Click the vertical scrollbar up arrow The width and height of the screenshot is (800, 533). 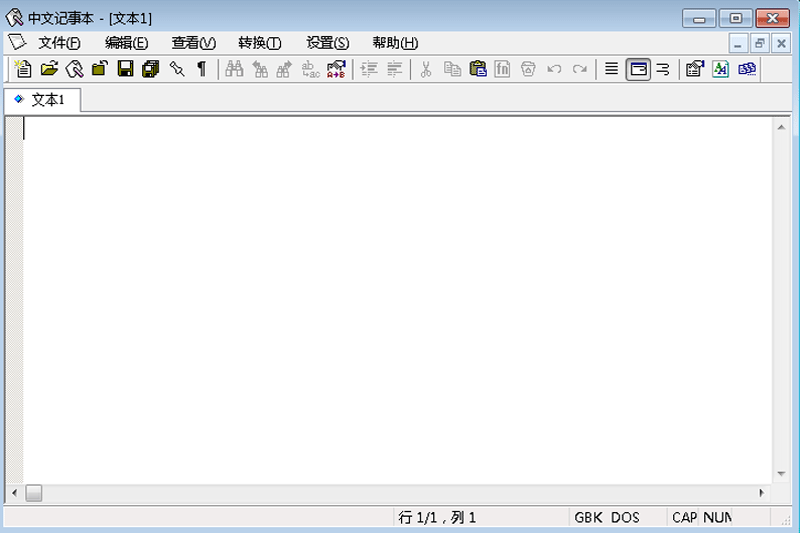click(x=781, y=127)
